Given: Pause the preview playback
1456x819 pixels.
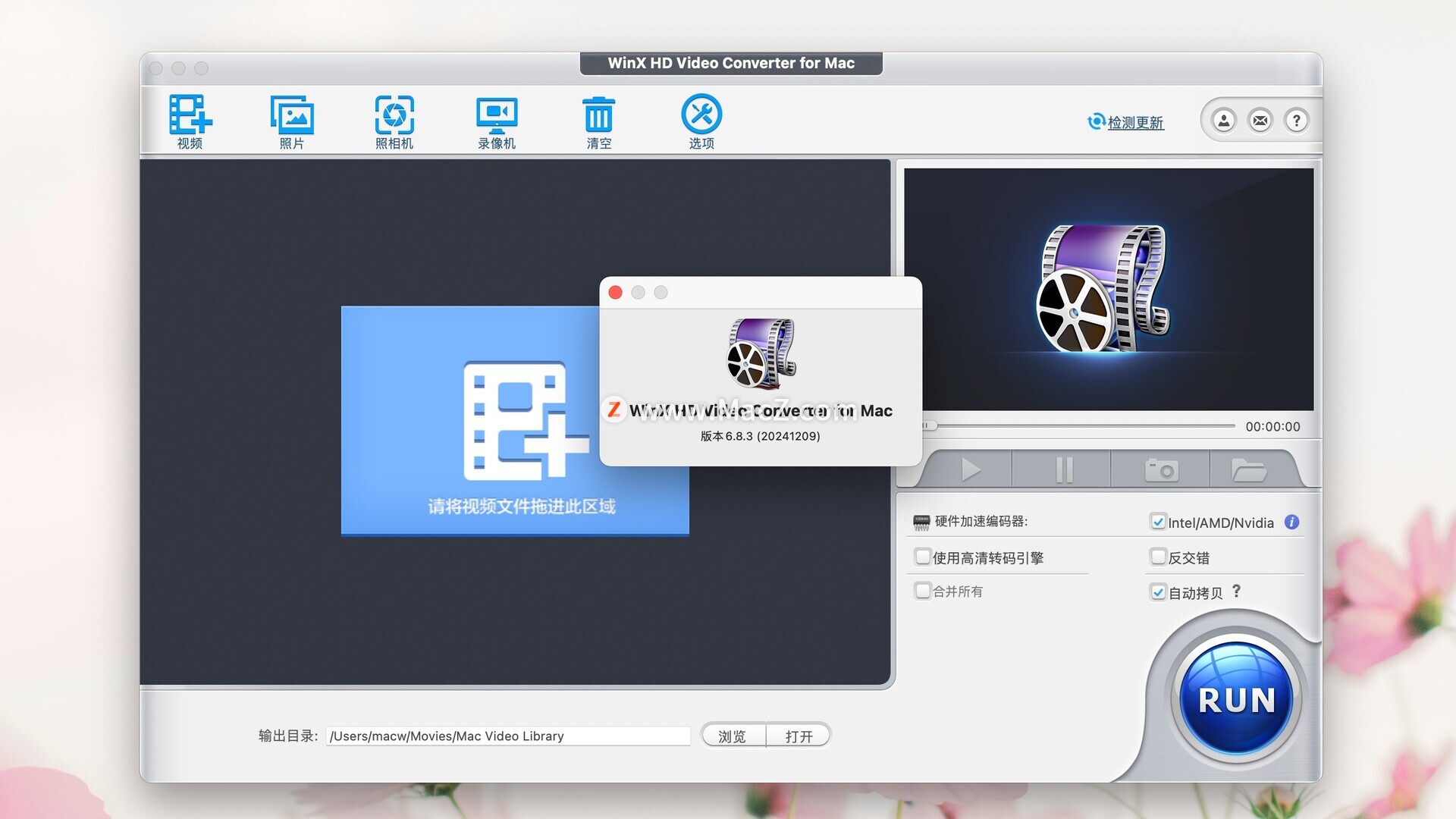Looking at the screenshot, I should coord(1063,469).
